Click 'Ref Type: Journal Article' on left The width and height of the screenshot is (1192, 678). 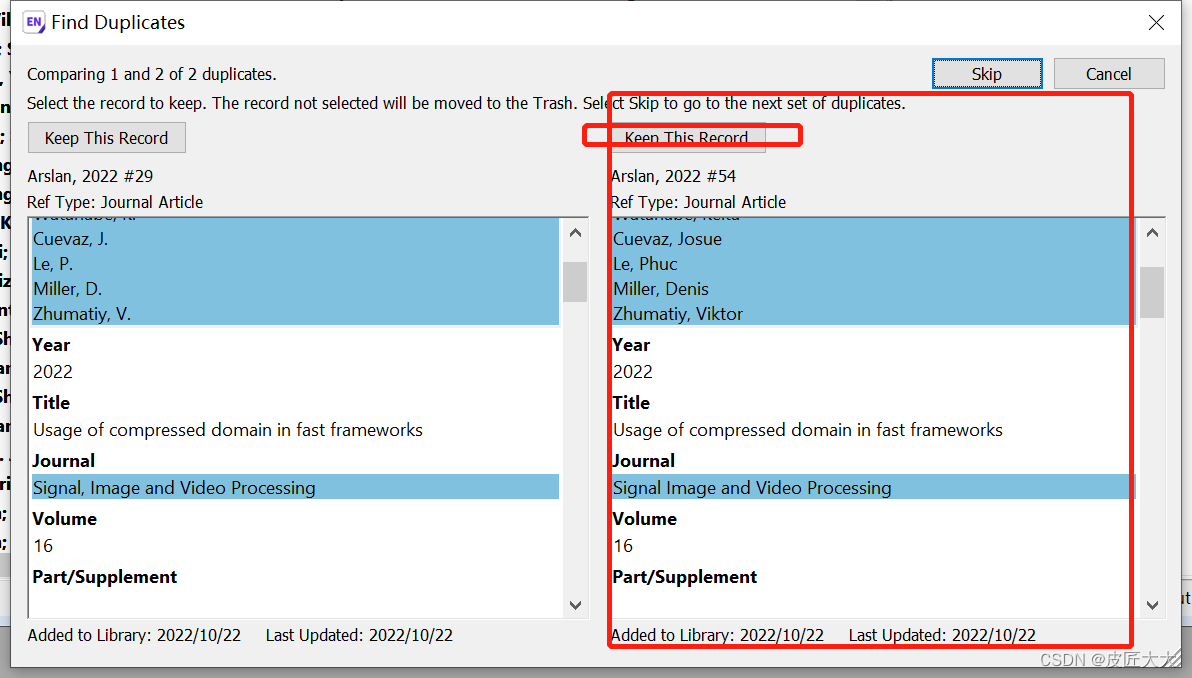(116, 202)
